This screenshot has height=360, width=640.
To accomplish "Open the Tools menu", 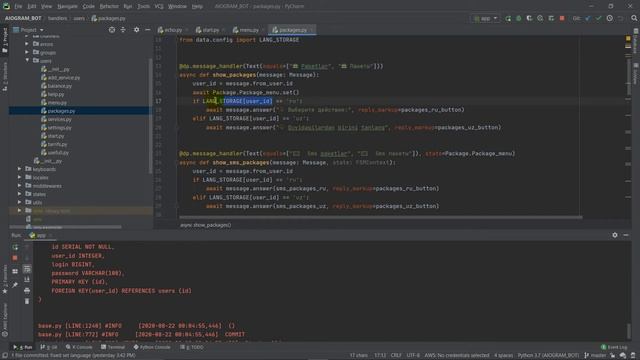I will (143, 6).
